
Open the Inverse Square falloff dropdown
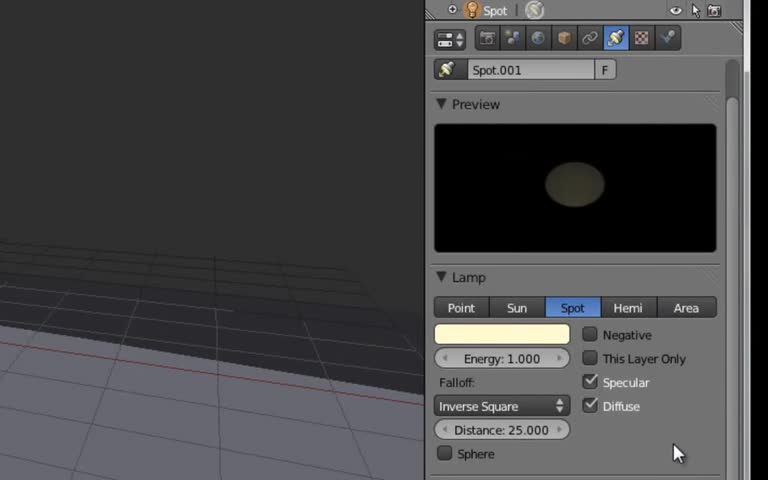click(x=502, y=406)
